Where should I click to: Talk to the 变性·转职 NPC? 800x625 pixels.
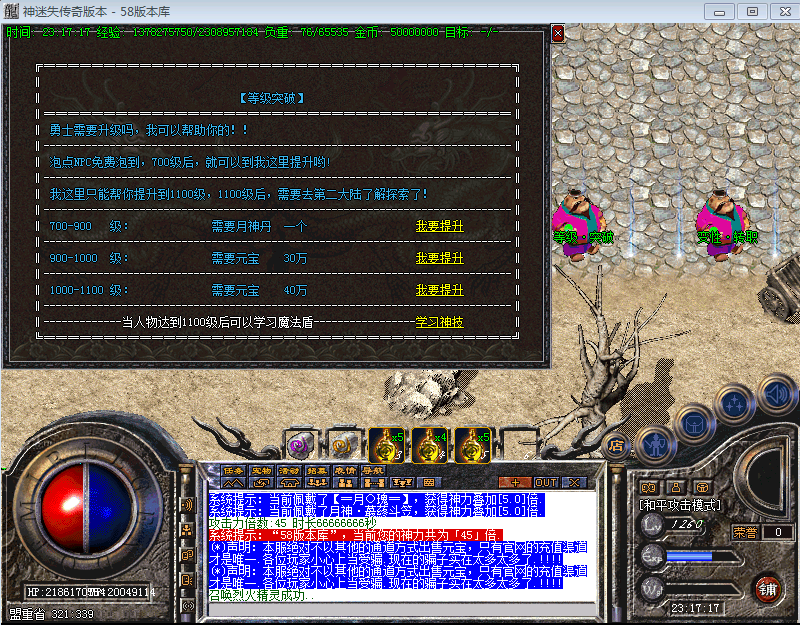tap(724, 224)
